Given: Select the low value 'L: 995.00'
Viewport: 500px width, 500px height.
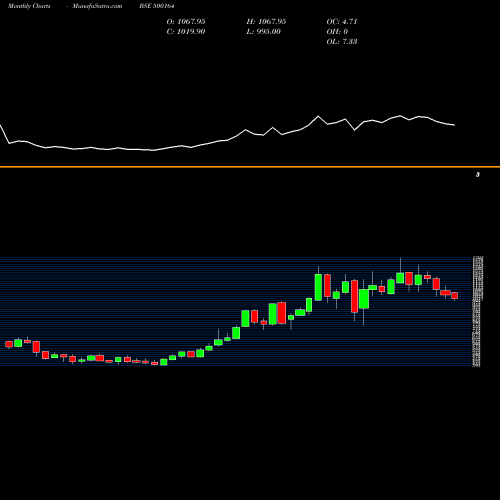Looking at the screenshot, I should tap(264, 32).
